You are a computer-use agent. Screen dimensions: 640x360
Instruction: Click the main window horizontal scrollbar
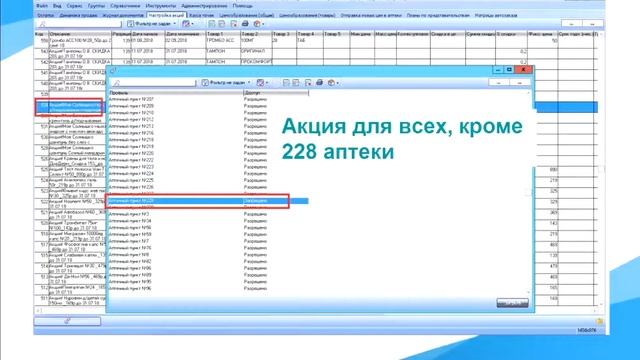coord(316,311)
